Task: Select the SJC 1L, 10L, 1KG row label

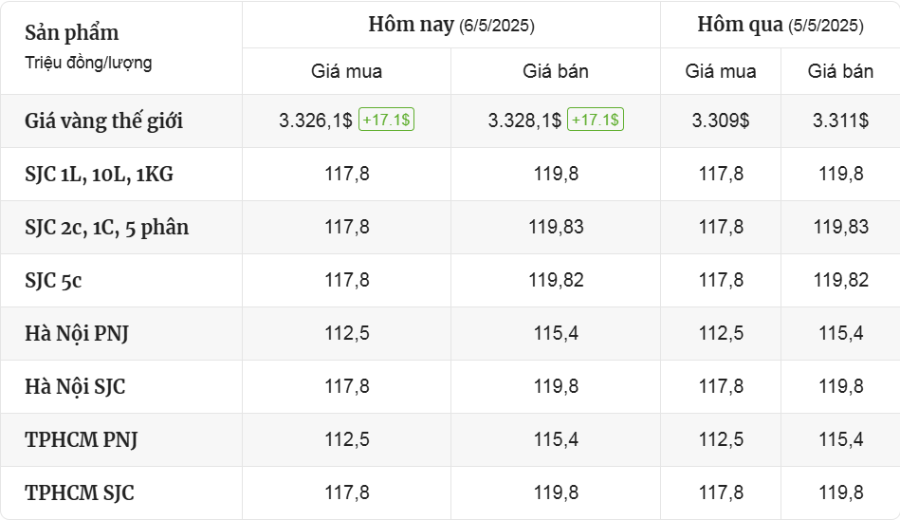Action: click(x=99, y=174)
